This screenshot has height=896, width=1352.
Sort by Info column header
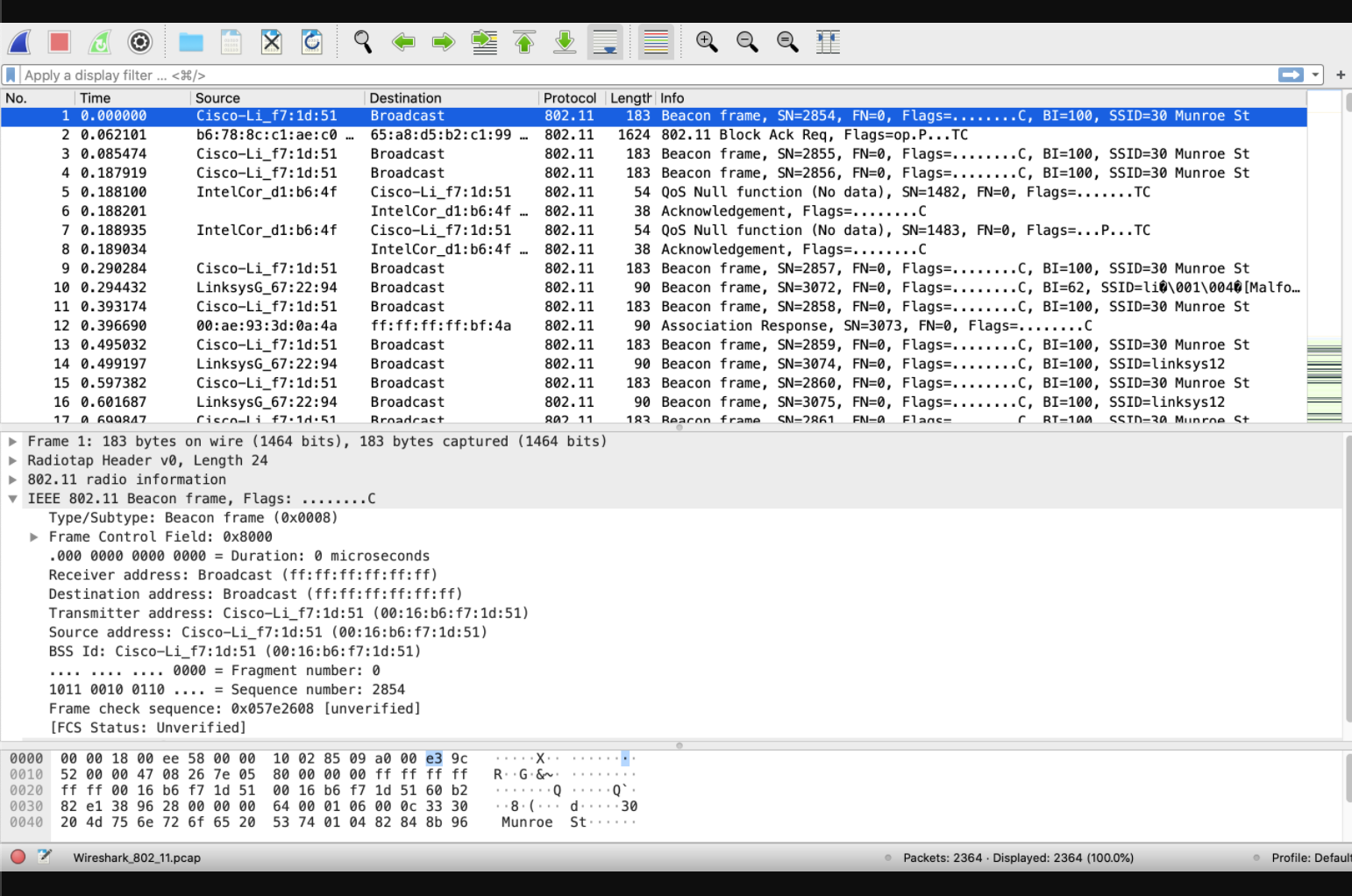point(981,98)
